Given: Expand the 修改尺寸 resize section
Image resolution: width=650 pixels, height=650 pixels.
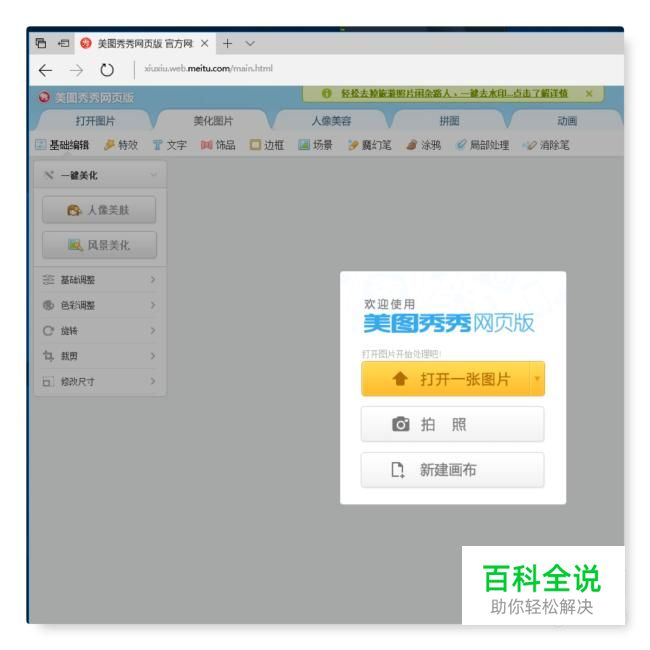Looking at the screenshot, I should pyautogui.click(x=100, y=381).
